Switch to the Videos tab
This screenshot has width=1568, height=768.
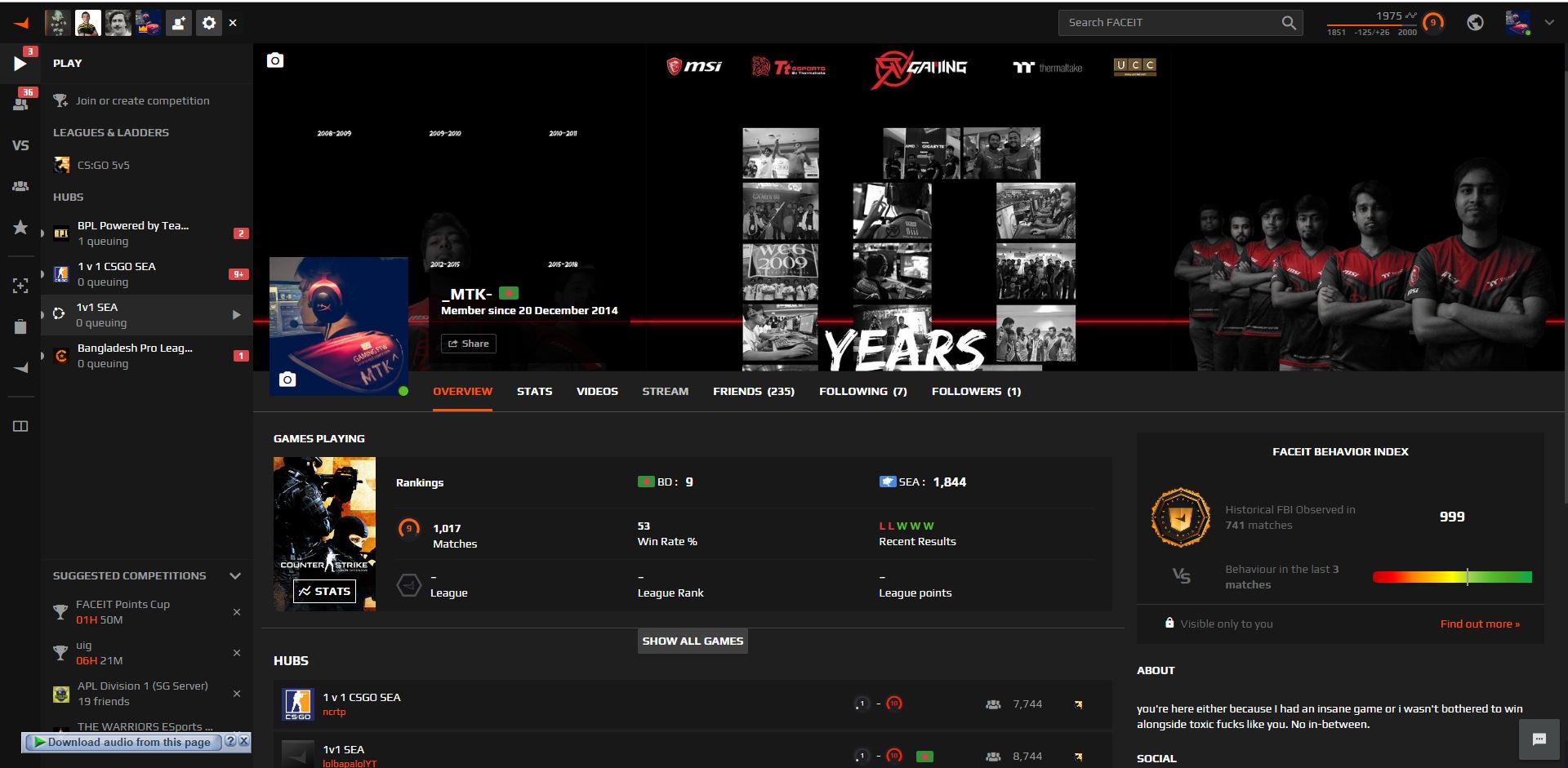coord(597,392)
